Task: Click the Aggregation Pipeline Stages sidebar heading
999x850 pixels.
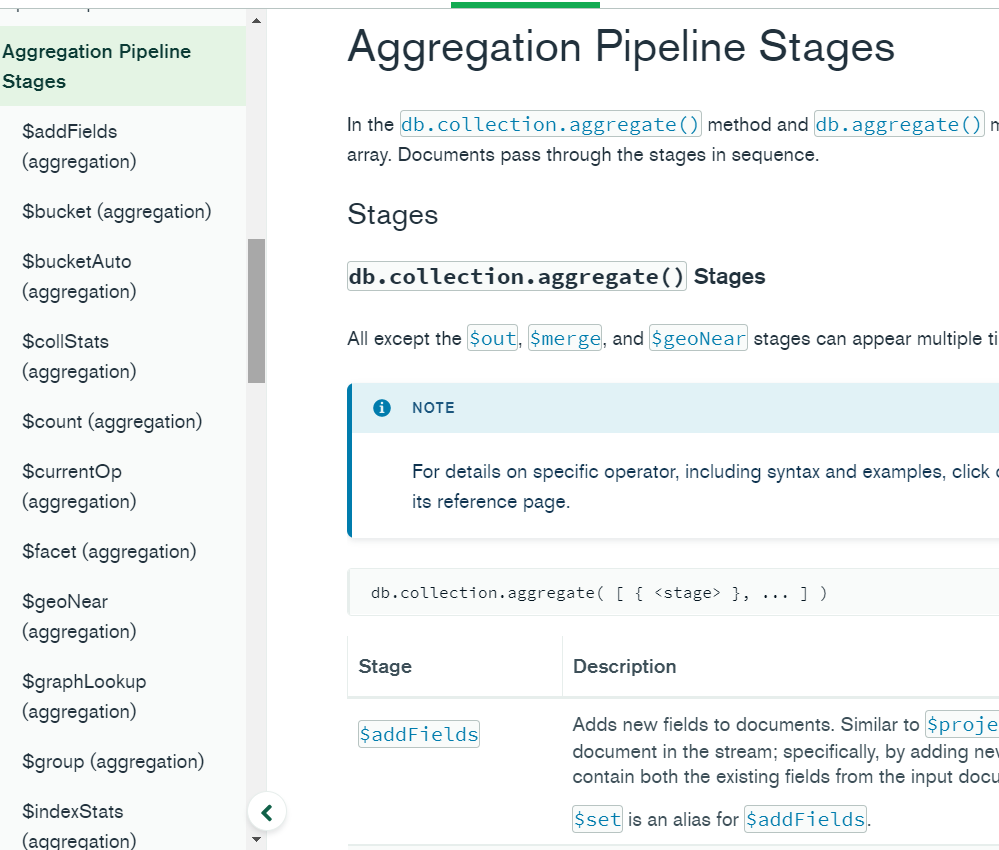Action: pos(96,66)
